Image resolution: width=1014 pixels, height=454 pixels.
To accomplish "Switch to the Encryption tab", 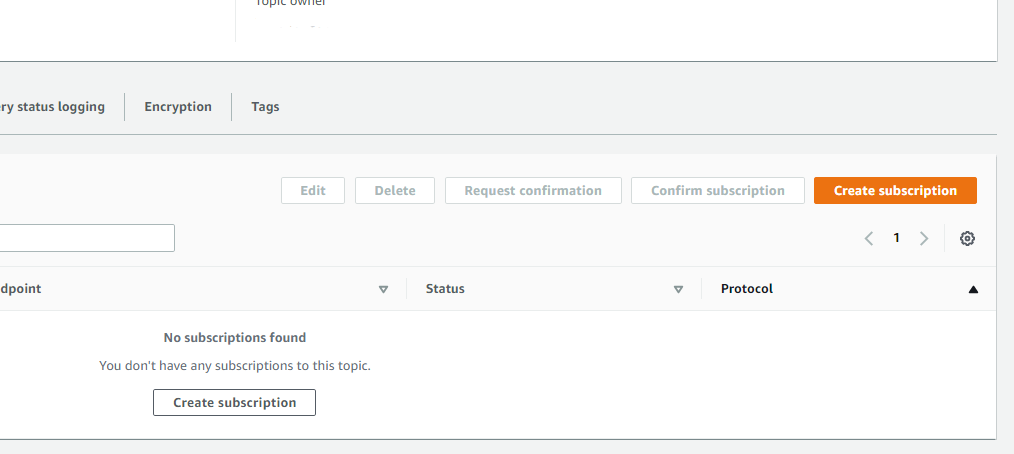I will point(178,107).
